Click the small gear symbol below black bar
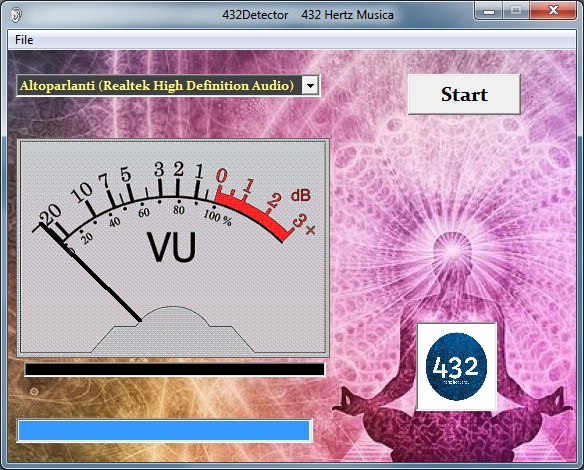Image resolution: width=584 pixels, height=470 pixels. 34,391
